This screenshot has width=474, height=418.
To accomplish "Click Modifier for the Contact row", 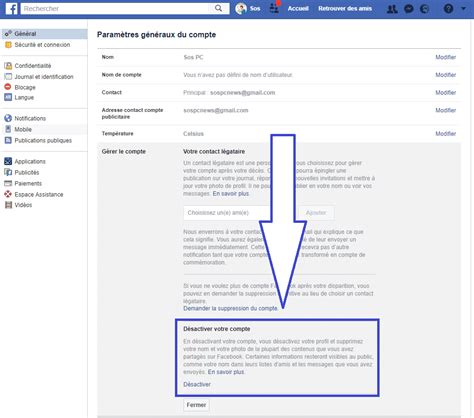I will [x=446, y=92].
